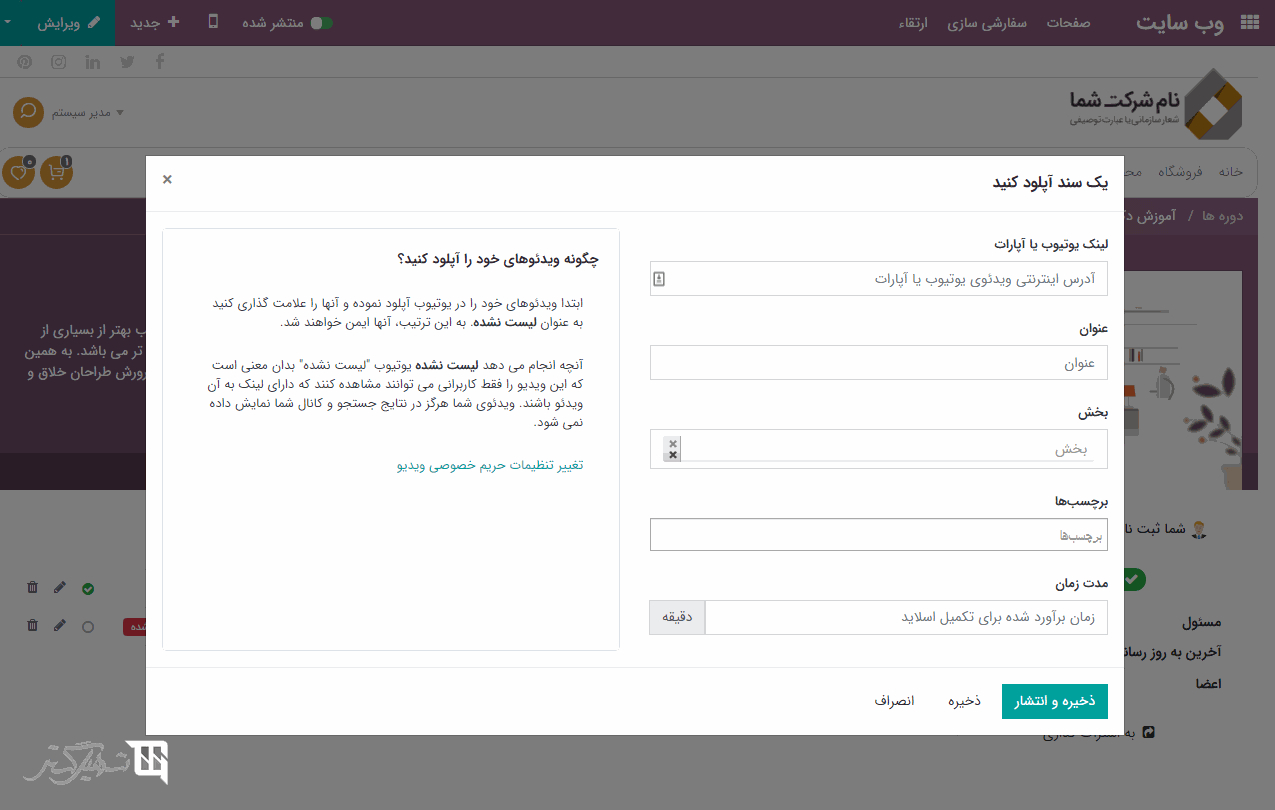This screenshot has height=810, width=1275.
Task: Open the shopping cart icon
Action: (56, 172)
